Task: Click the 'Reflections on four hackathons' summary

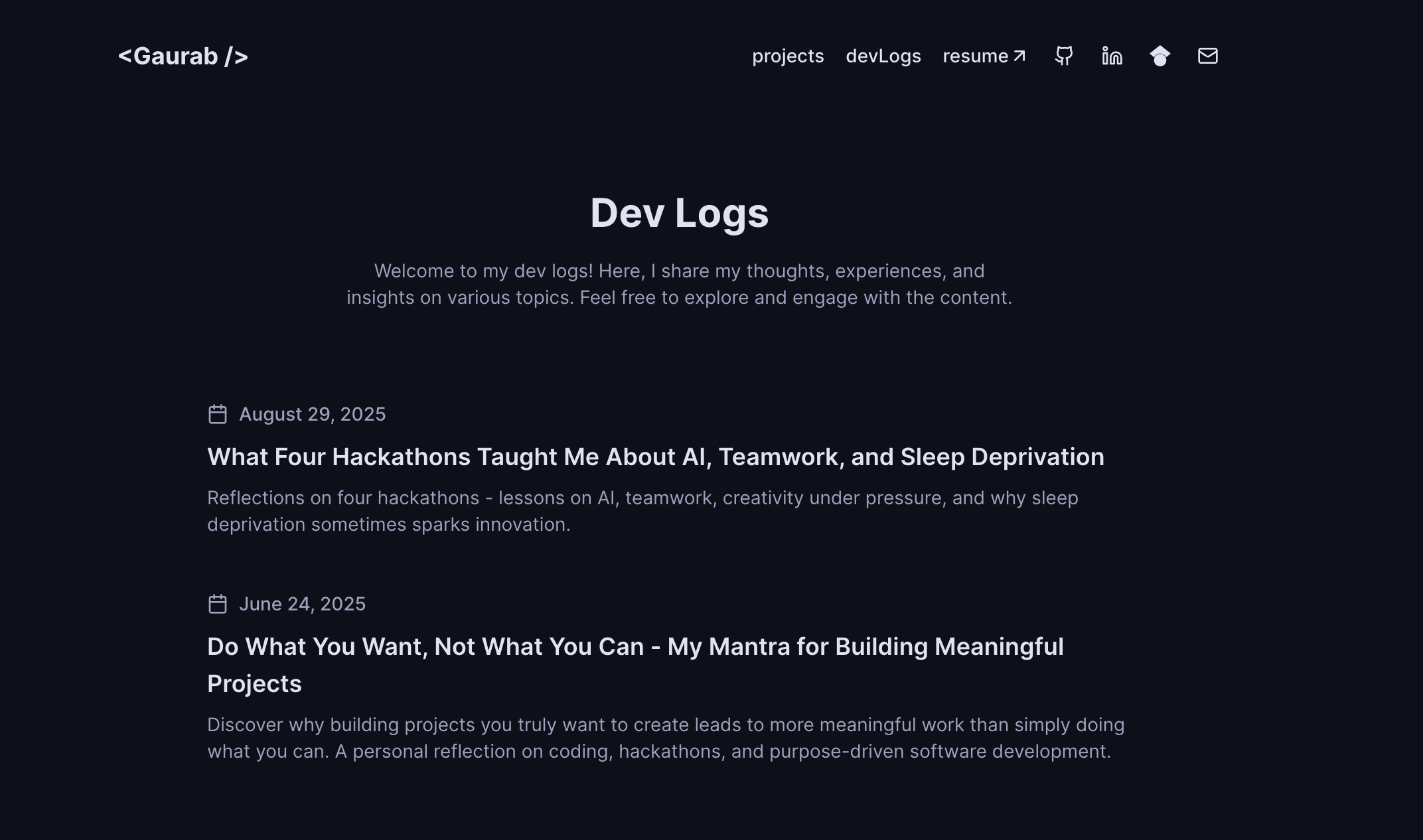Action: (642, 511)
